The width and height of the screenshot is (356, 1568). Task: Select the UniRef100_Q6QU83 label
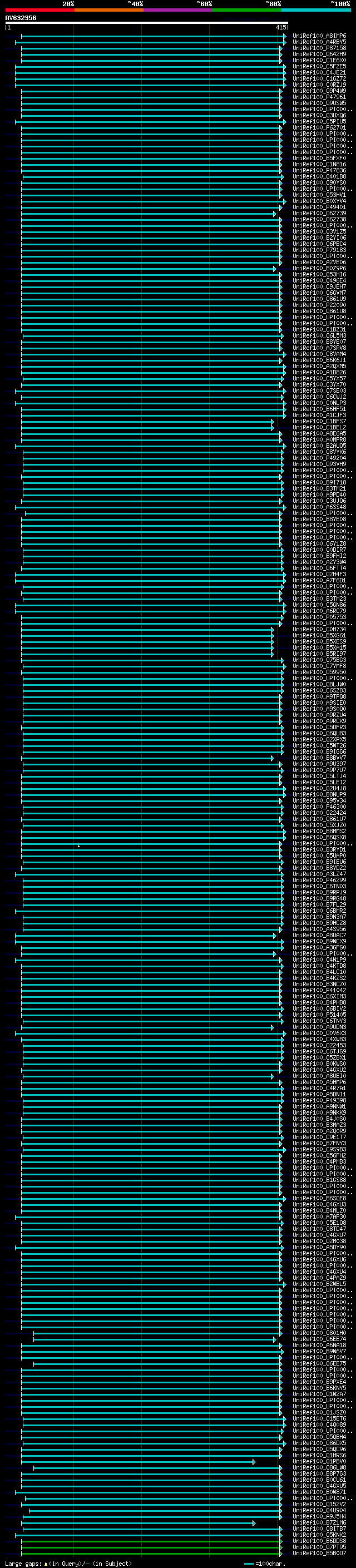point(319,734)
